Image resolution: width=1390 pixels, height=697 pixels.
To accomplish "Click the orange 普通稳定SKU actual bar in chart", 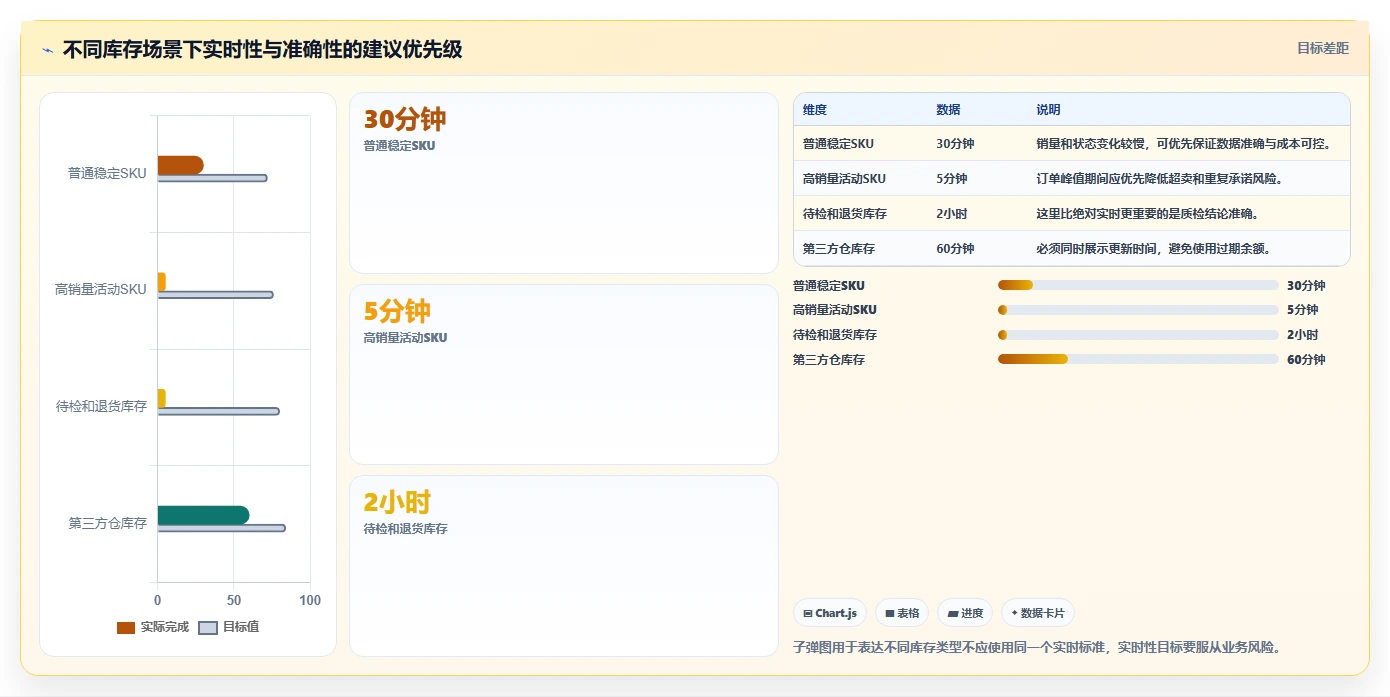I will tap(180, 165).
